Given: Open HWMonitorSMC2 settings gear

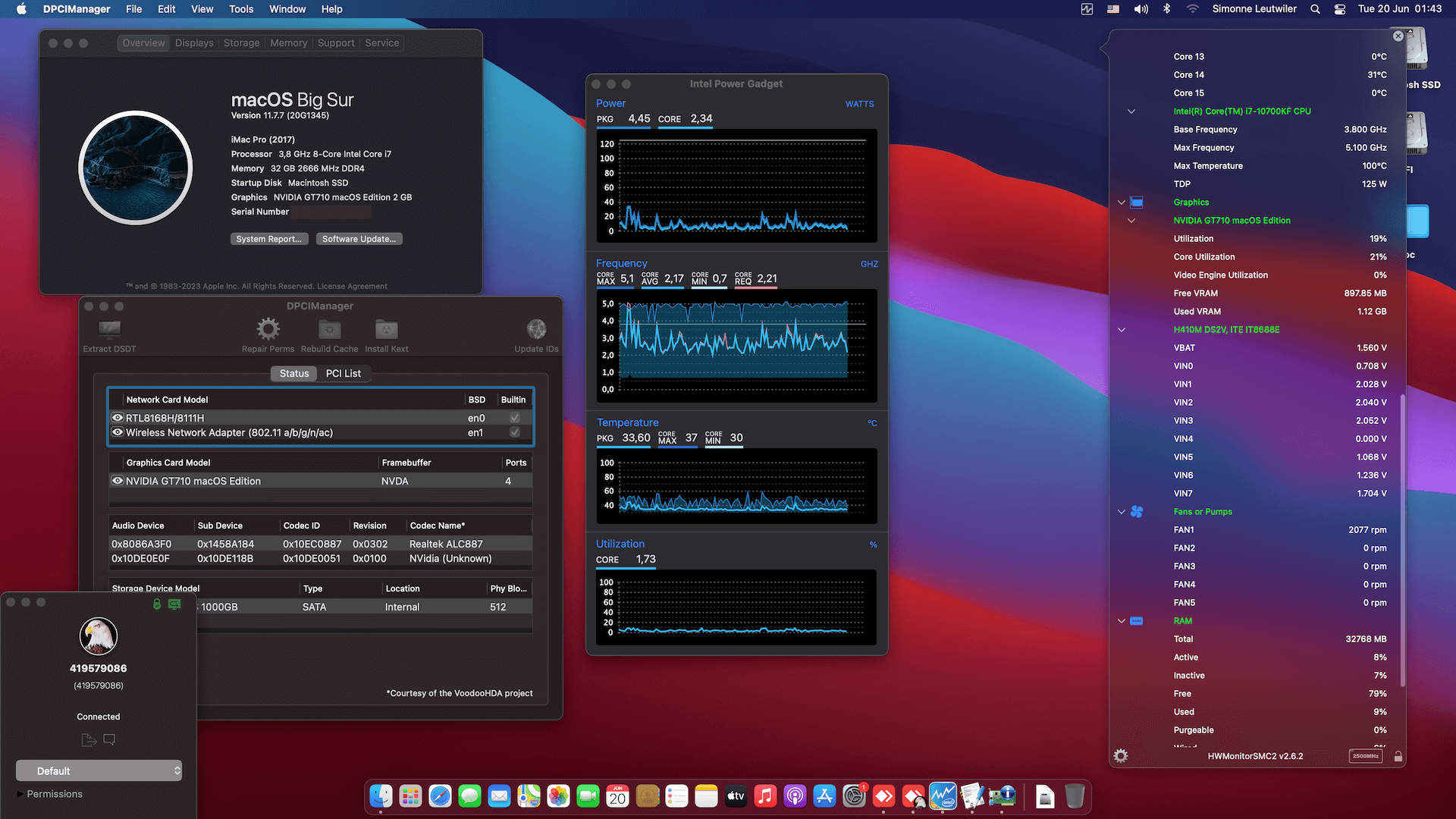Looking at the screenshot, I should pyautogui.click(x=1121, y=756).
